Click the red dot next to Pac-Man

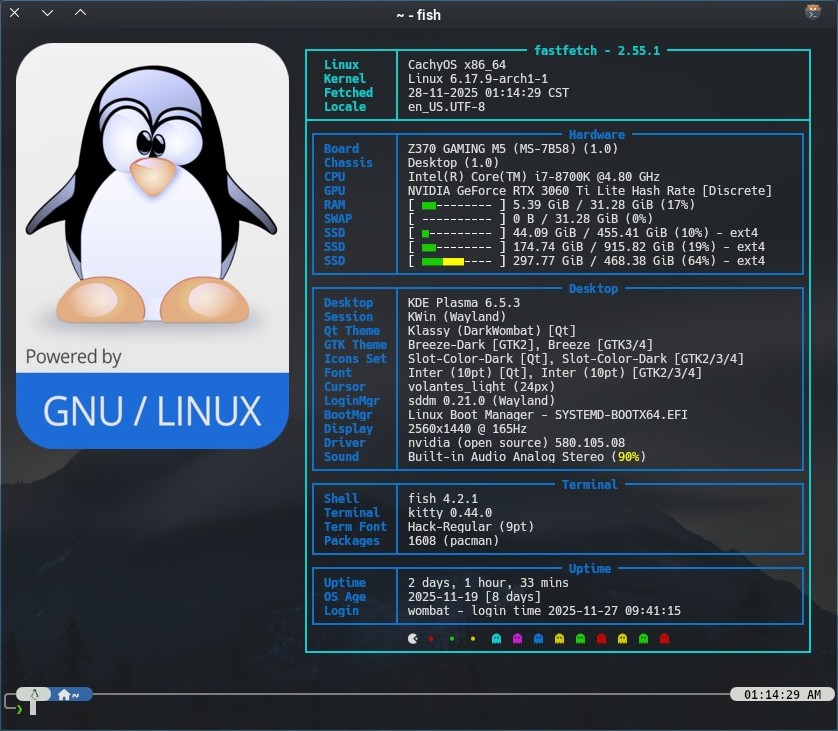point(431,637)
